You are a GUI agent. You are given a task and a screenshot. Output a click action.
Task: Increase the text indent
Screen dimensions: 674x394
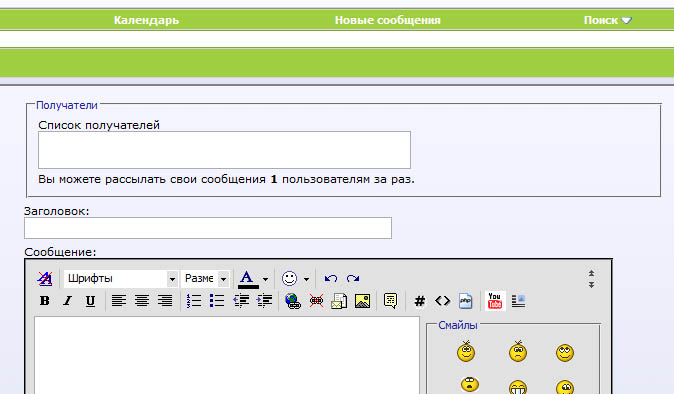pos(264,301)
